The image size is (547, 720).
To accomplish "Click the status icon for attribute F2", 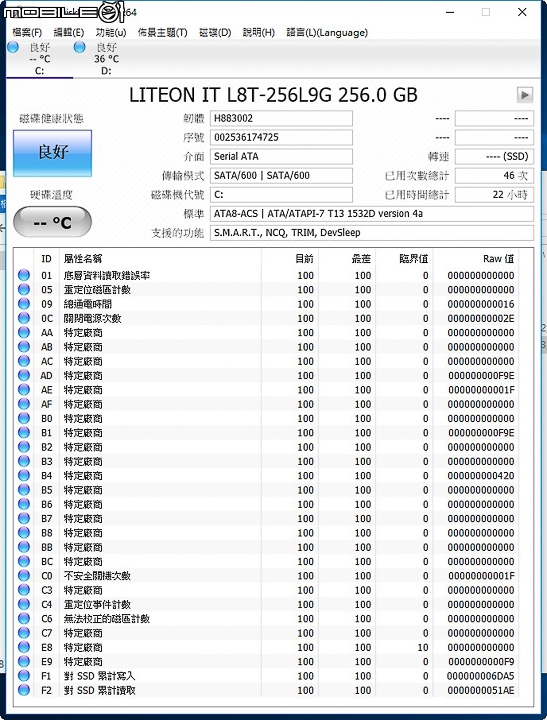I will point(24,690).
